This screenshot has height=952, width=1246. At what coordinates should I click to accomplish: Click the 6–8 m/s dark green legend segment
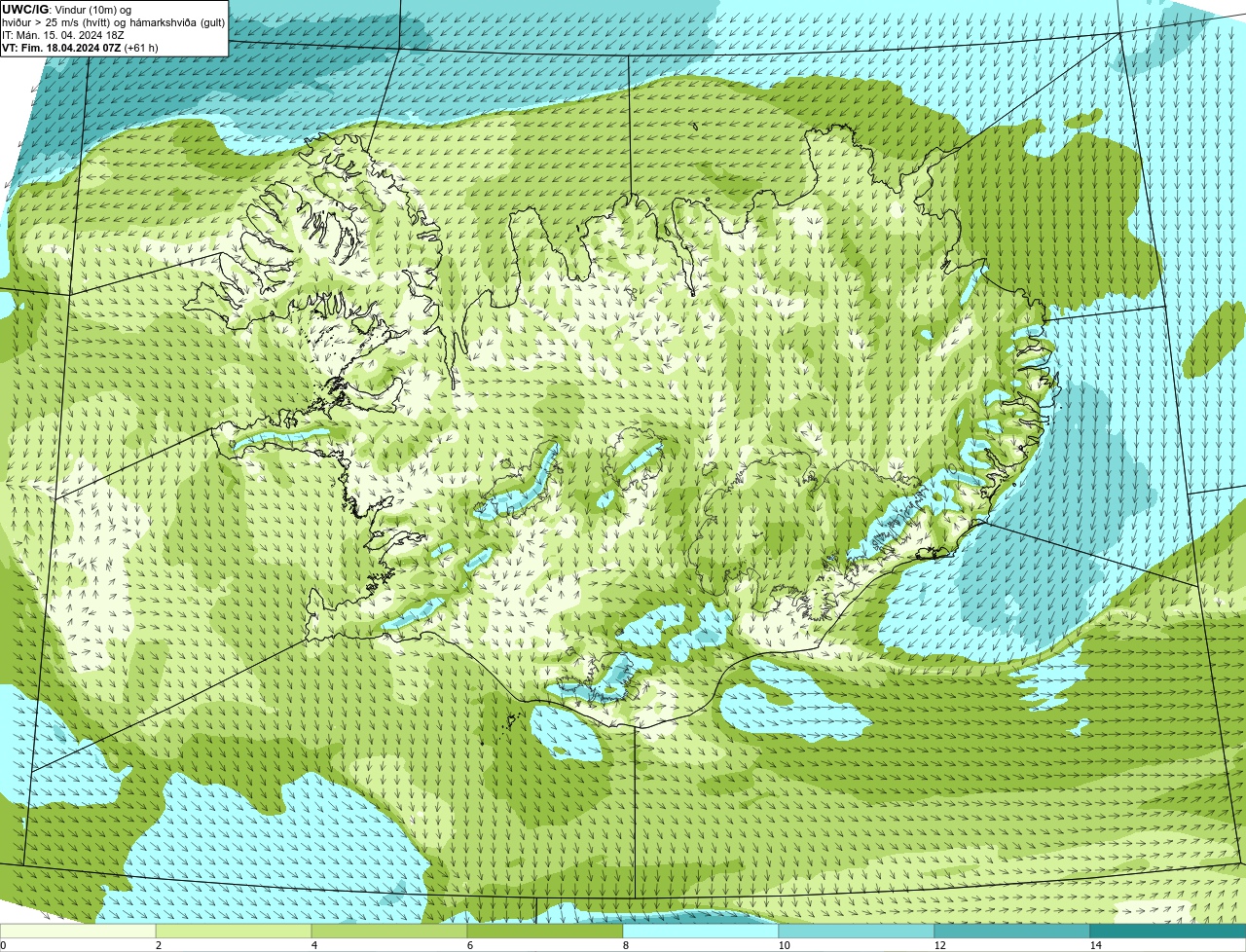click(545, 931)
